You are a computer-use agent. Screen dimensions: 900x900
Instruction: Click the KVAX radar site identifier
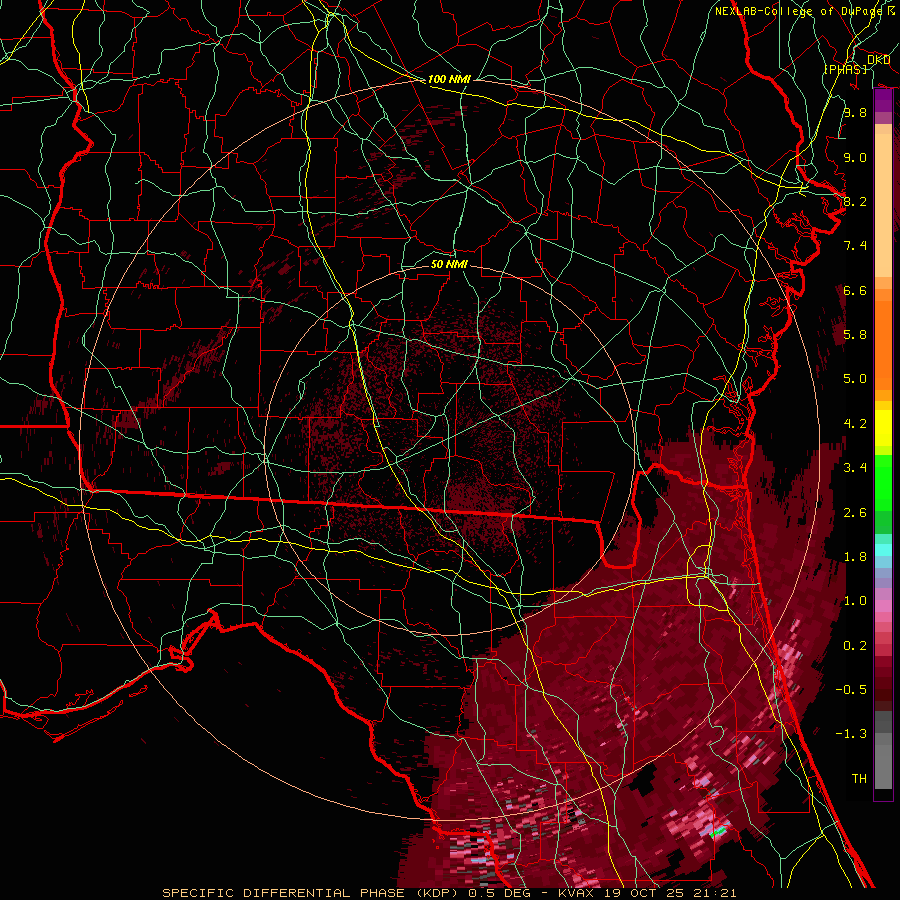[x=578, y=893]
